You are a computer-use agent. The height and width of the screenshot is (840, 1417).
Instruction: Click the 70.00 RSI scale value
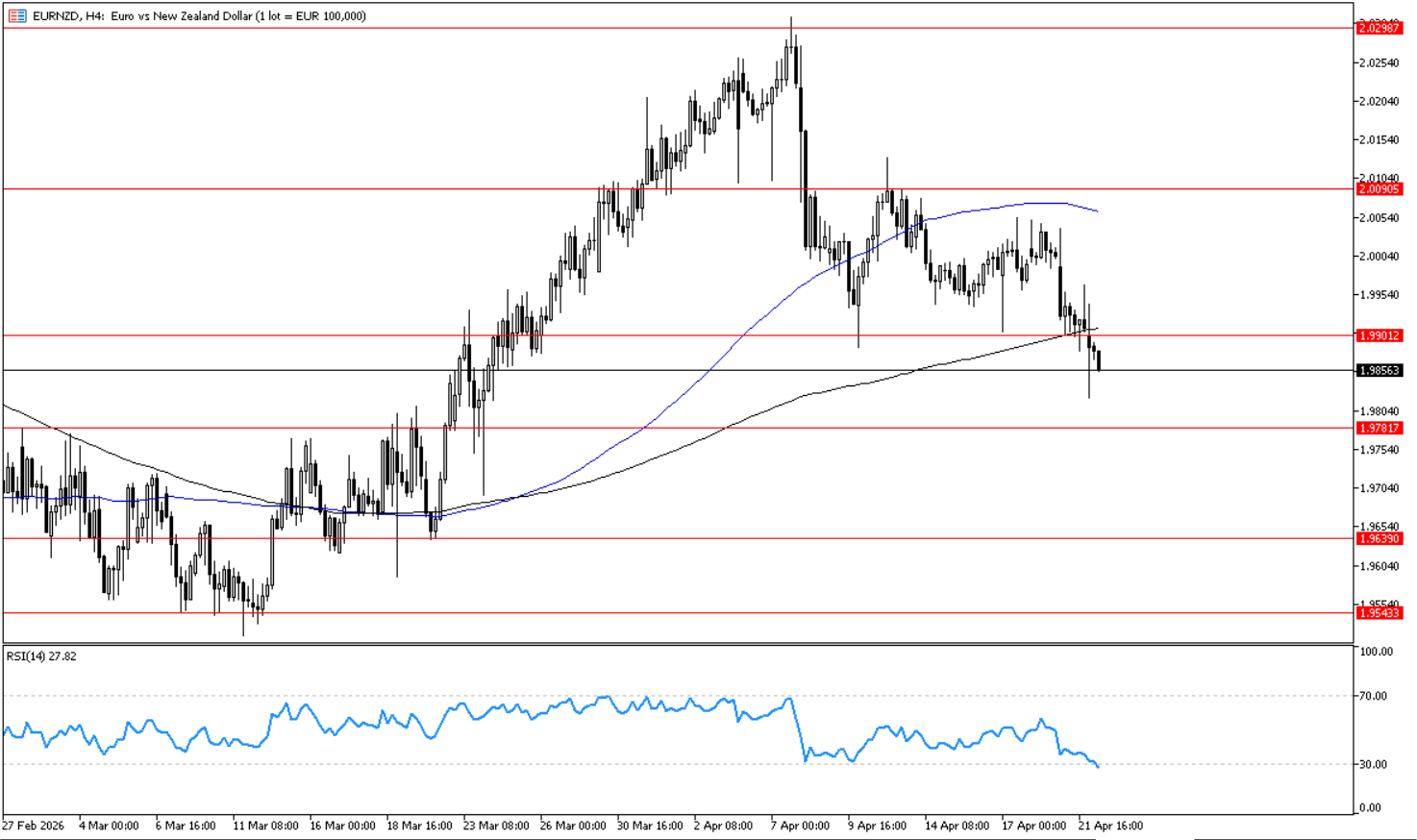coord(1373,696)
